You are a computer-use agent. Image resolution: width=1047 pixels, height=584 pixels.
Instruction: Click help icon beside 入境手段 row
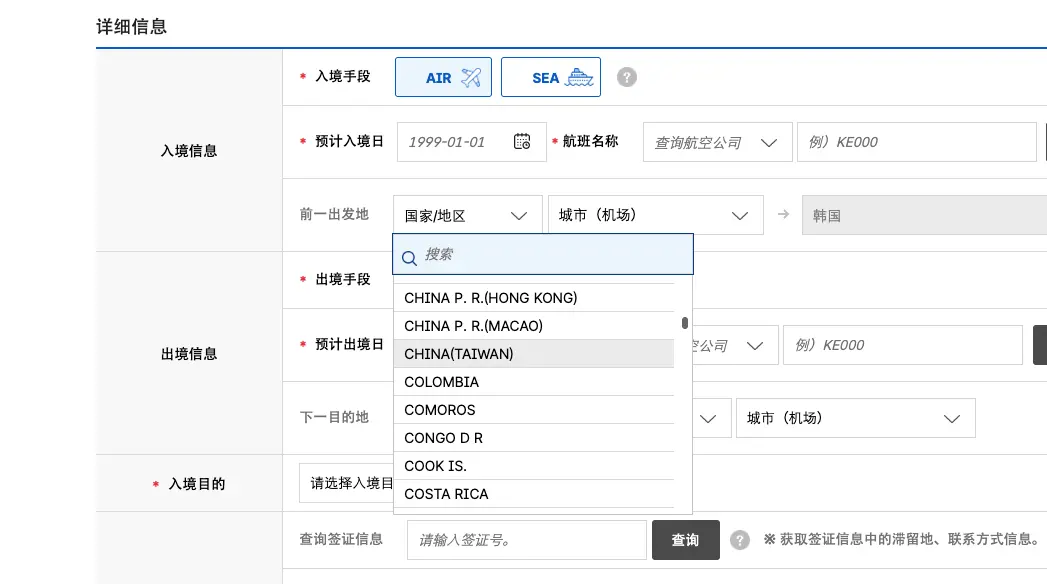pos(627,76)
